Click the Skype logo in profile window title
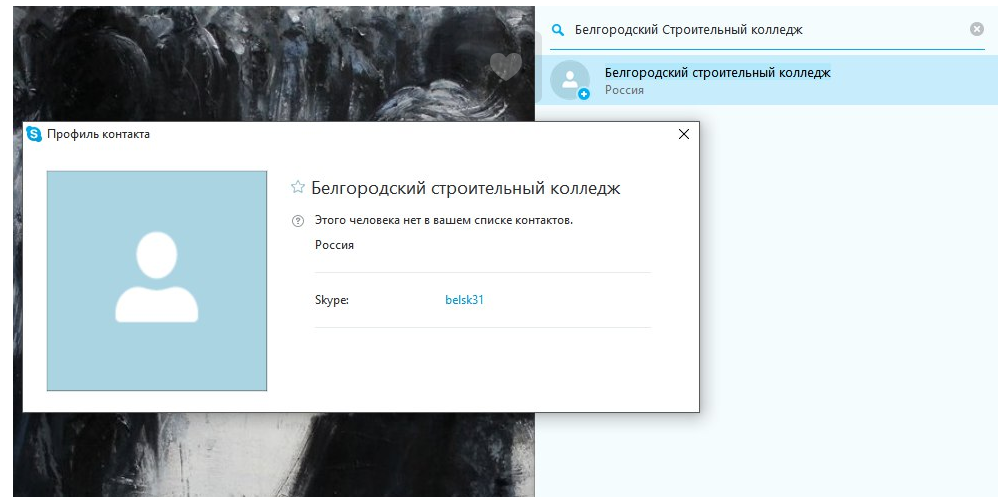Viewport: 1007px width, 497px height. coord(34,134)
